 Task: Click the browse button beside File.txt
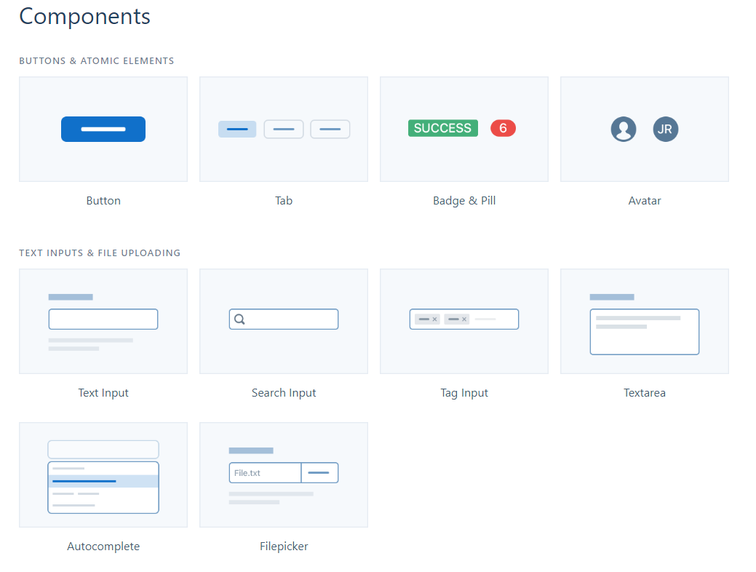(x=320, y=473)
